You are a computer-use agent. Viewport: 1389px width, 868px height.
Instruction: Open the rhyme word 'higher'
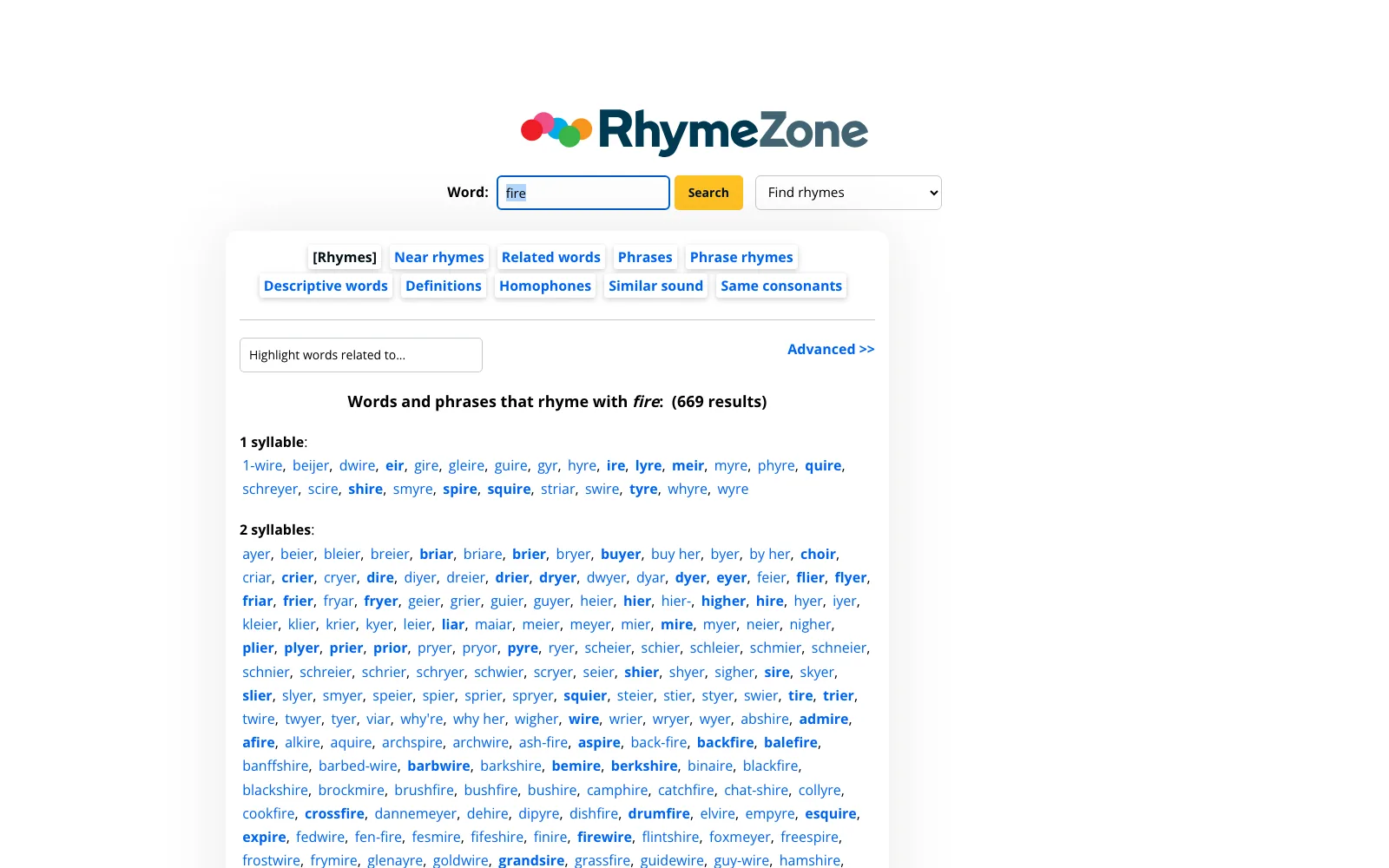click(x=724, y=601)
